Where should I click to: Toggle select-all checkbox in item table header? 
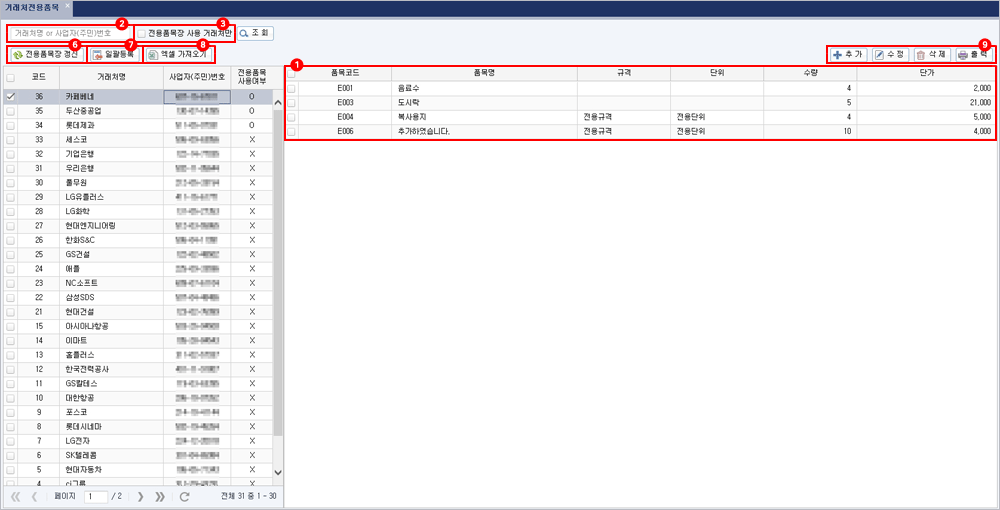point(291,73)
